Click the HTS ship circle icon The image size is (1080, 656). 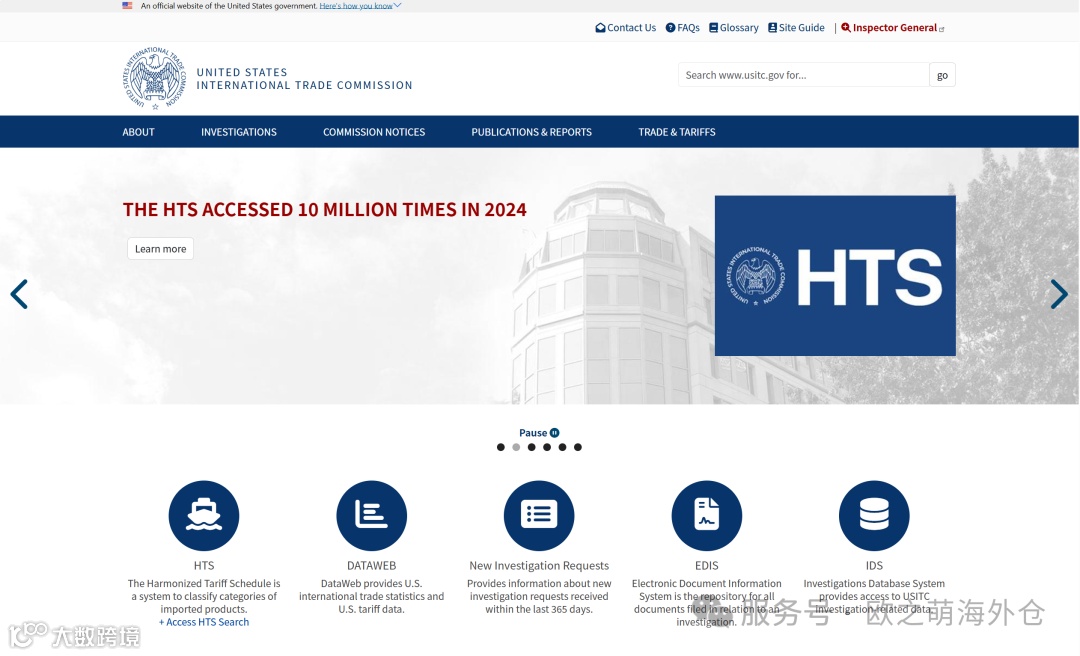click(x=204, y=515)
